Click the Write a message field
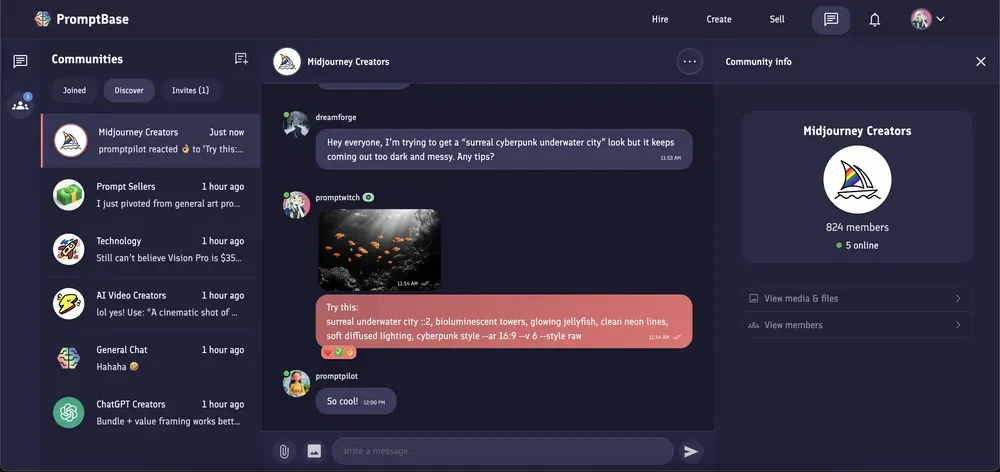Viewport: 1000px width, 472px height. (x=503, y=451)
